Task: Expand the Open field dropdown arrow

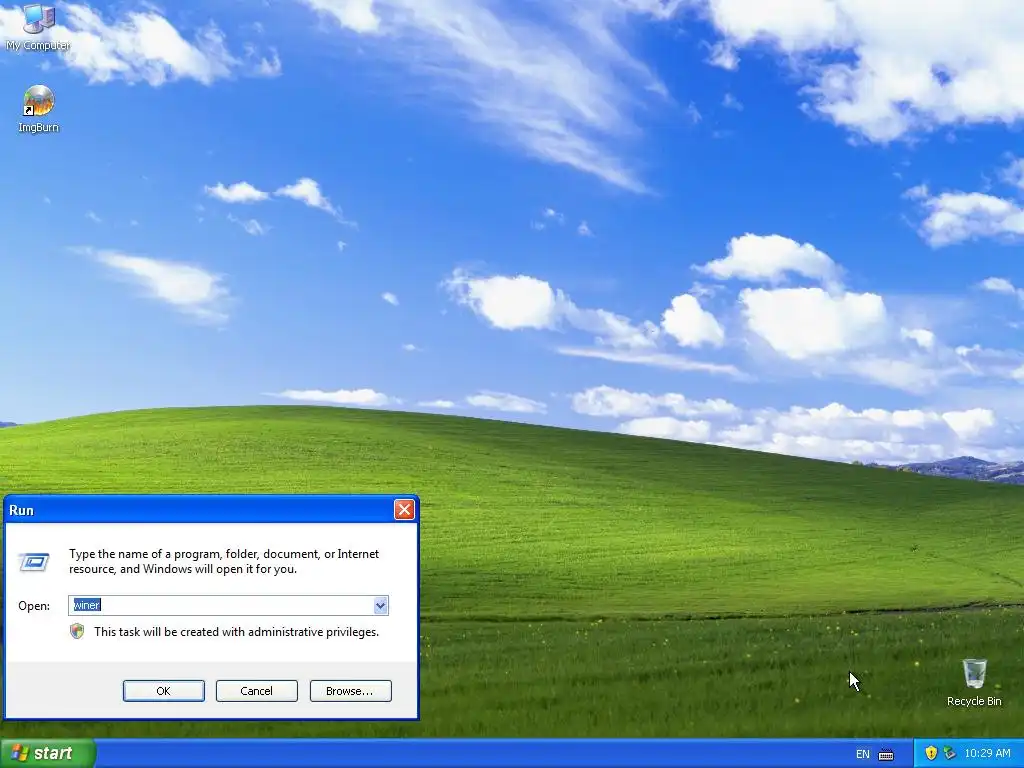Action: point(380,605)
